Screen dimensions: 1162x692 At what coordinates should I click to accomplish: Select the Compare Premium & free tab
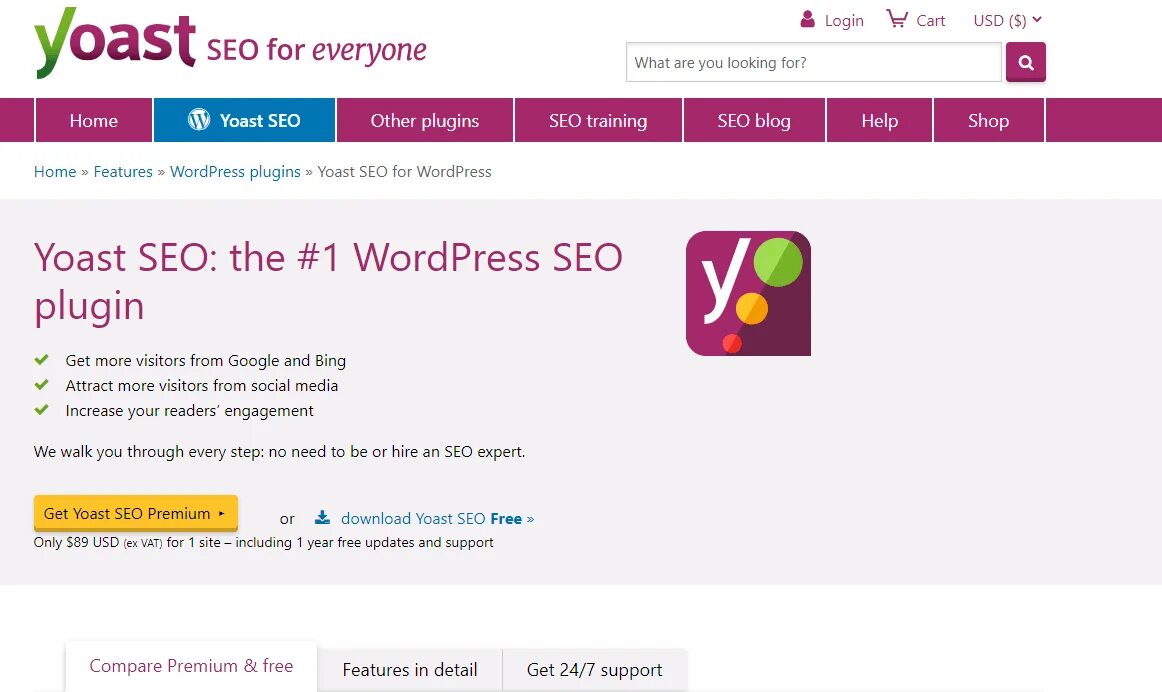pos(191,666)
